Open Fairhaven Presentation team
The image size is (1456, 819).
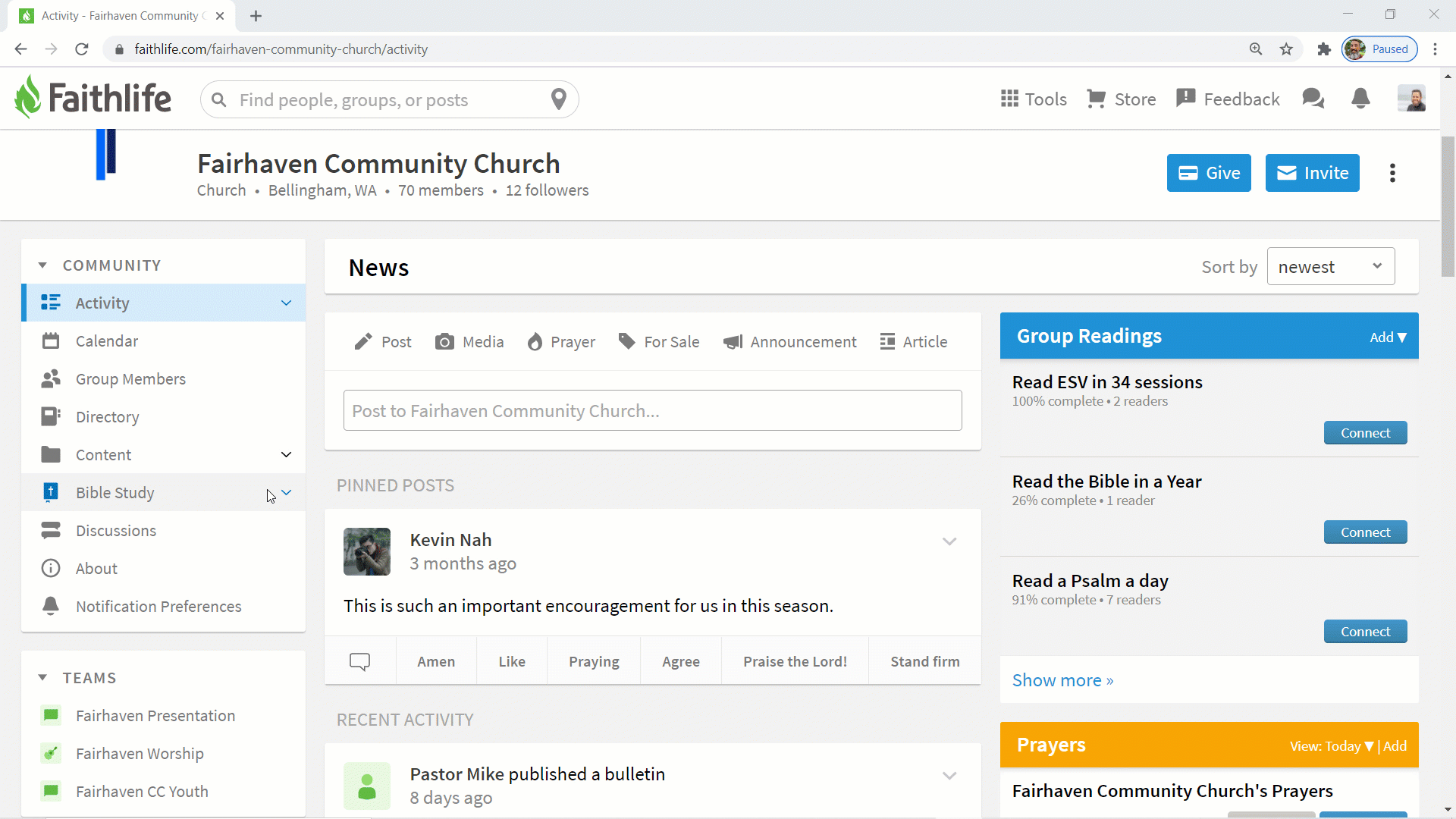coord(155,716)
